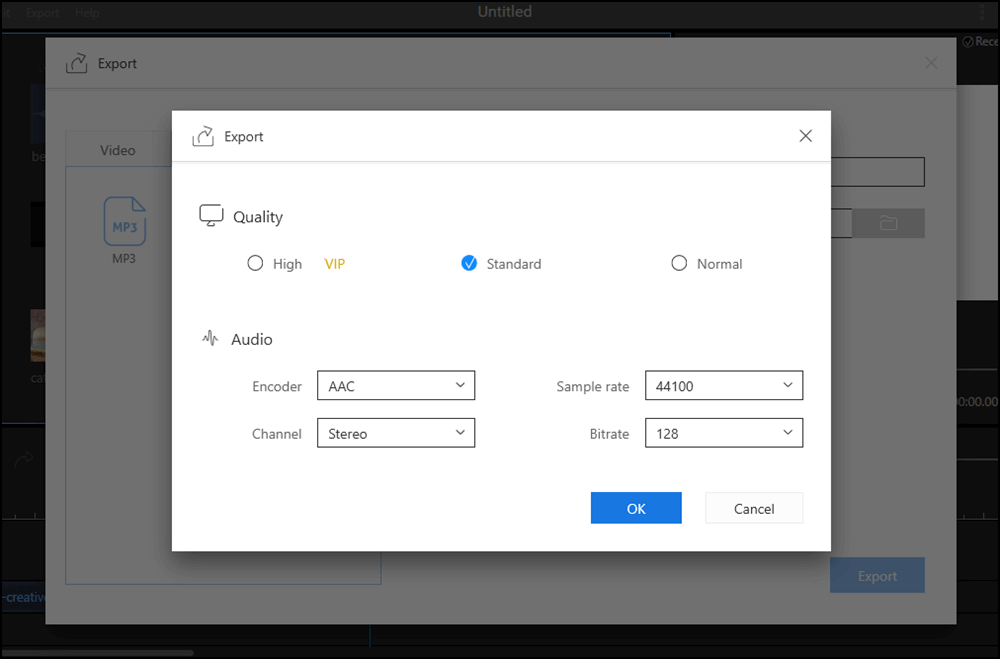
Task: Choose the Standard quality option
Action: (469, 264)
